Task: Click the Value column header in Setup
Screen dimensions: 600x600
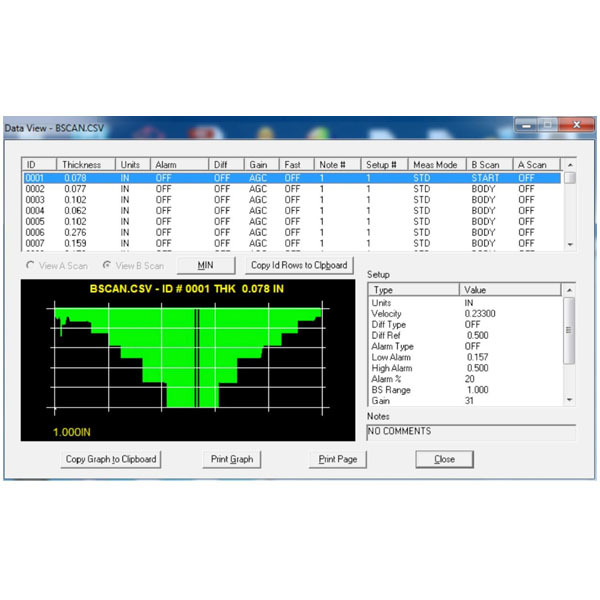Action: (508, 289)
